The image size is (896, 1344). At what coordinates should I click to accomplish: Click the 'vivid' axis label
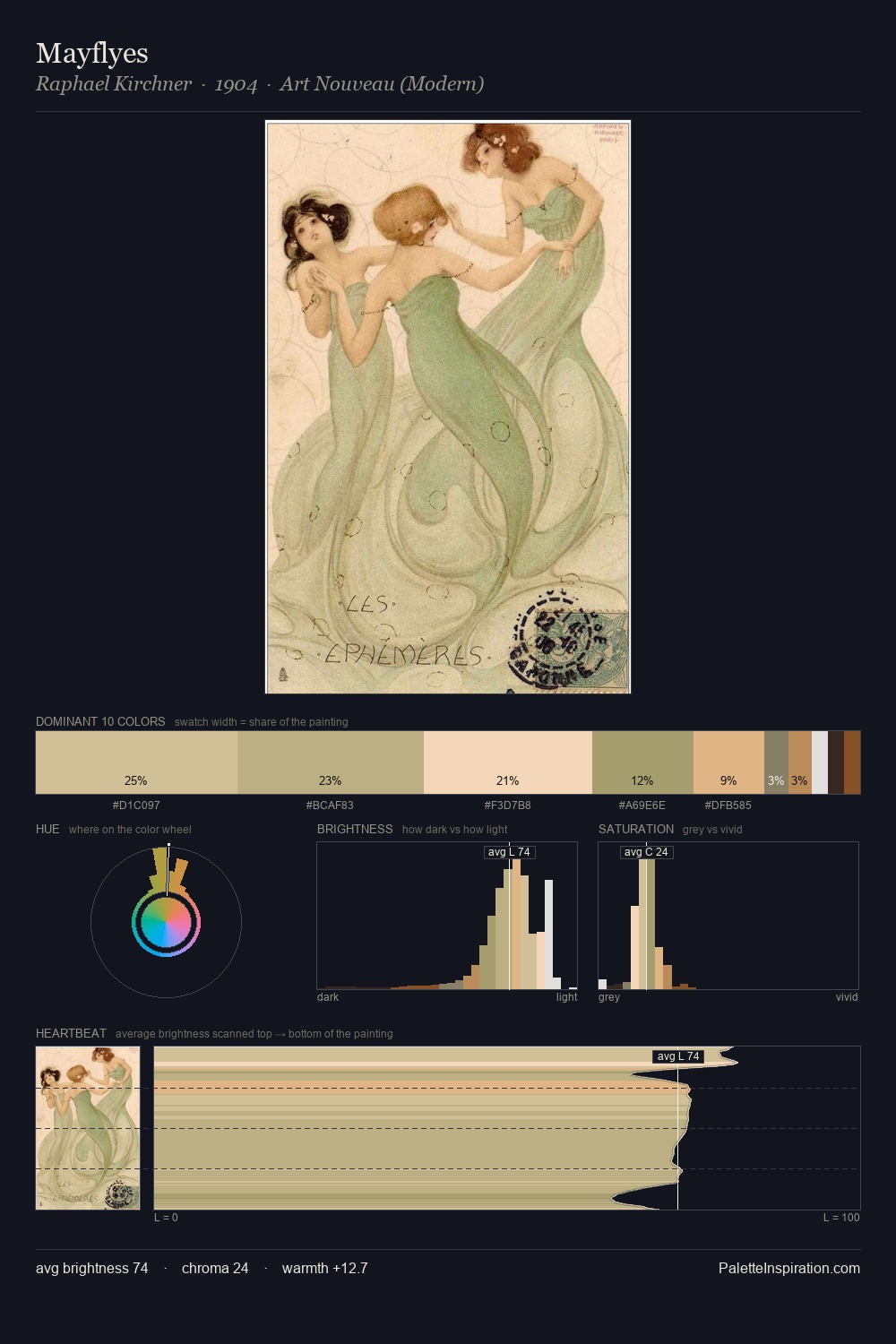pyautogui.click(x=847, y=997)
